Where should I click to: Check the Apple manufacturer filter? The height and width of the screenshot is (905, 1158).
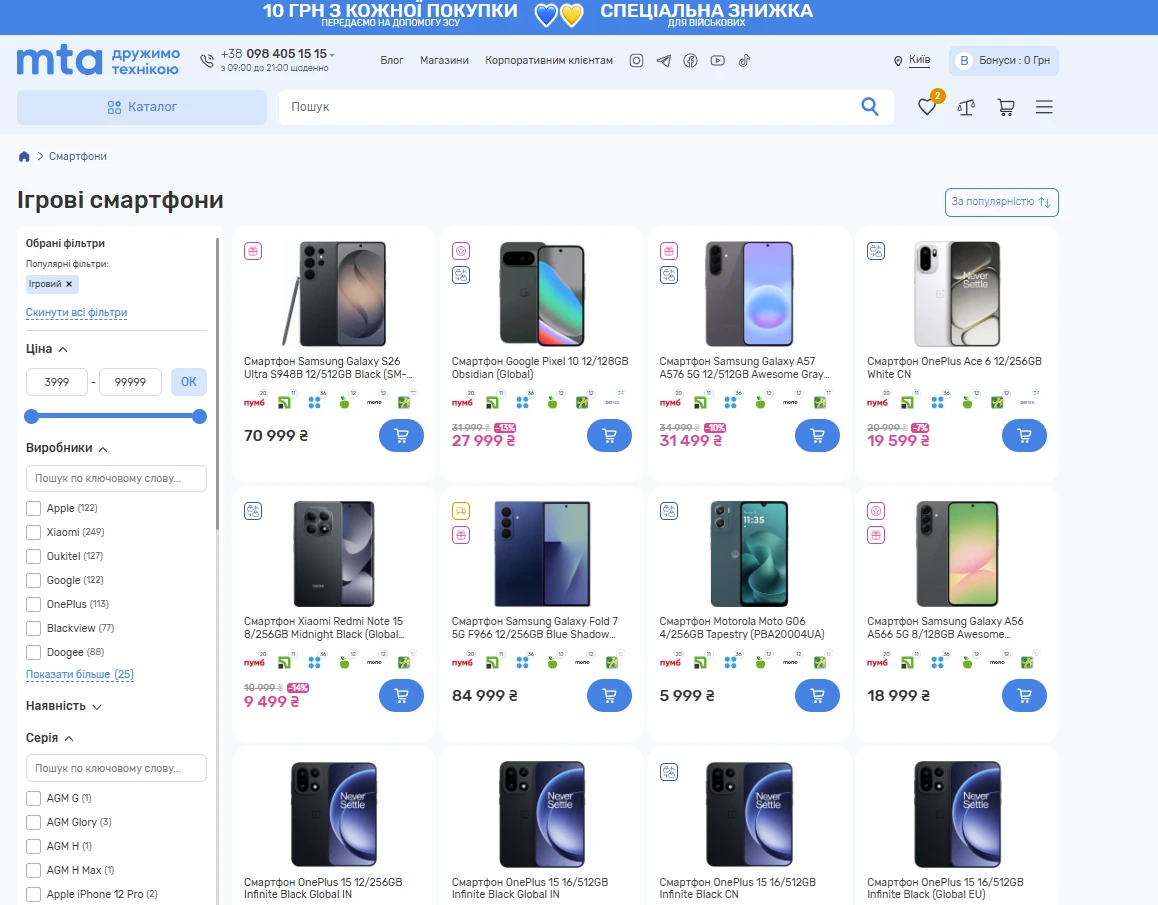(33, 508)
